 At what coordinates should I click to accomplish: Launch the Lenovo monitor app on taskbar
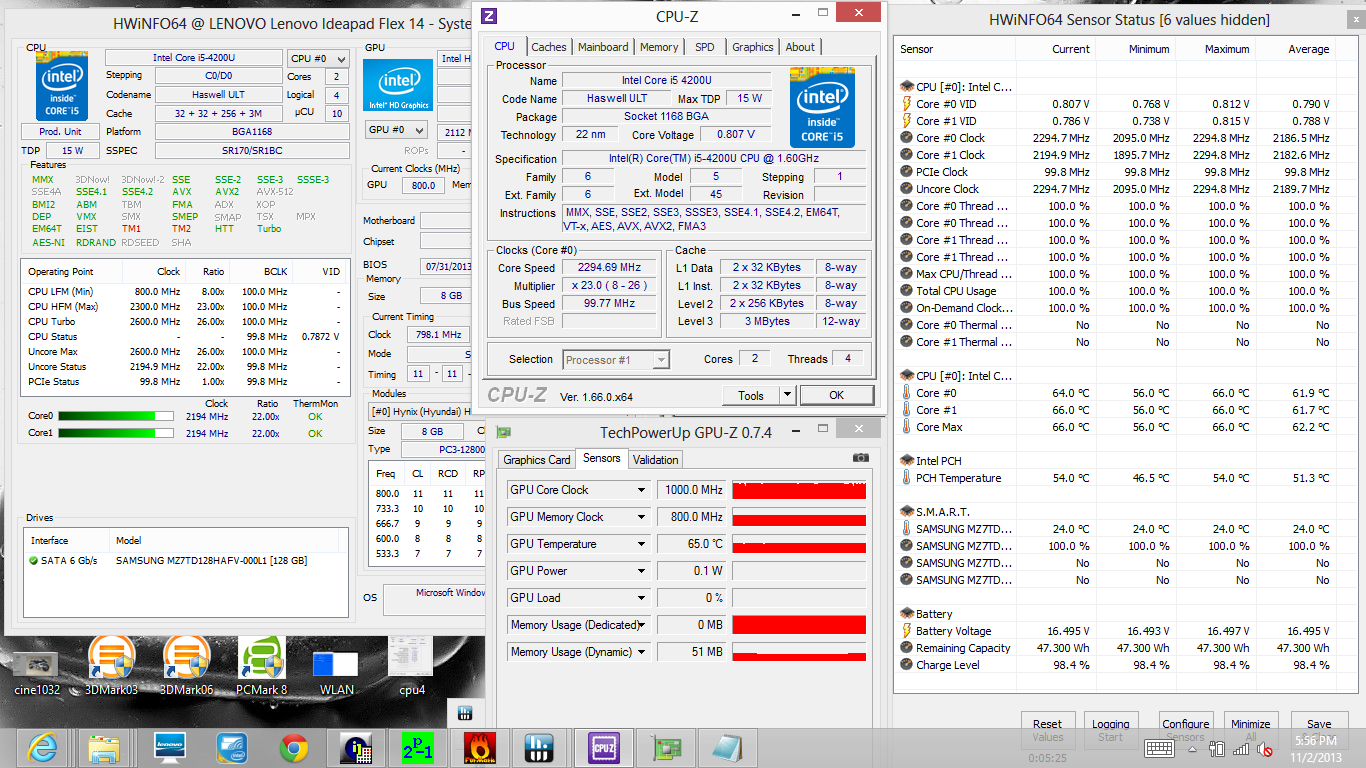click(170, 747)
